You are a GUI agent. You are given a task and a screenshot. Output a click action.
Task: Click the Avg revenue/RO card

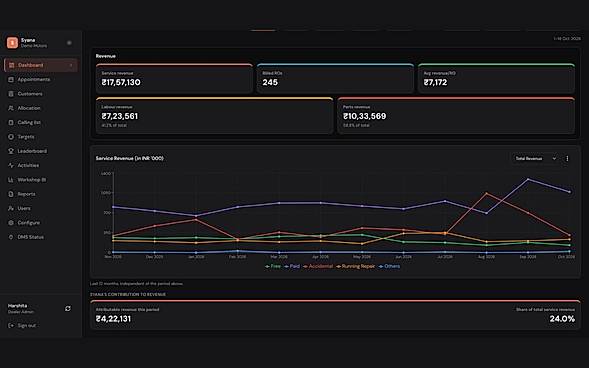tap(496, 78)
